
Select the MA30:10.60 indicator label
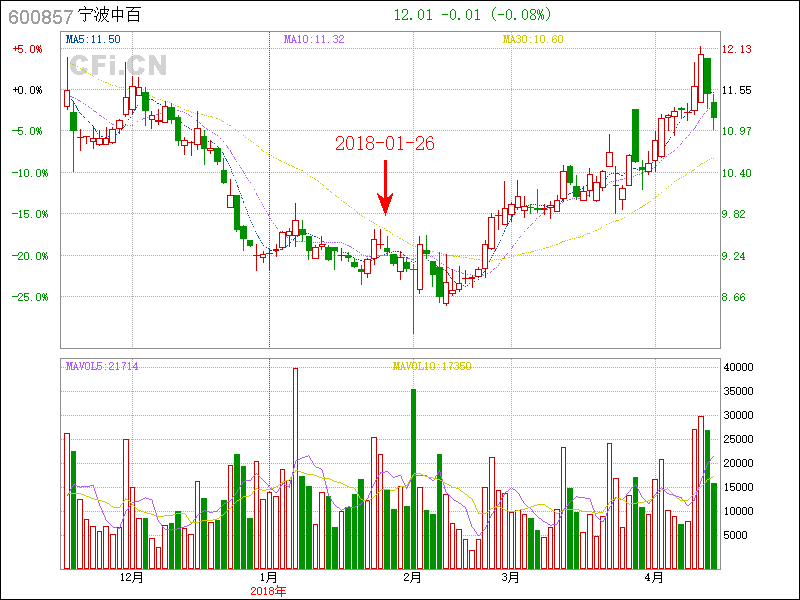pyautogui.click(x=533, y=39)
